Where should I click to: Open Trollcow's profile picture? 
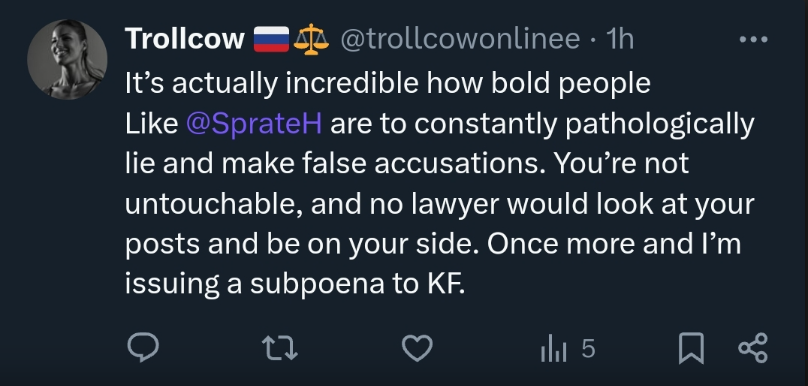67,59
